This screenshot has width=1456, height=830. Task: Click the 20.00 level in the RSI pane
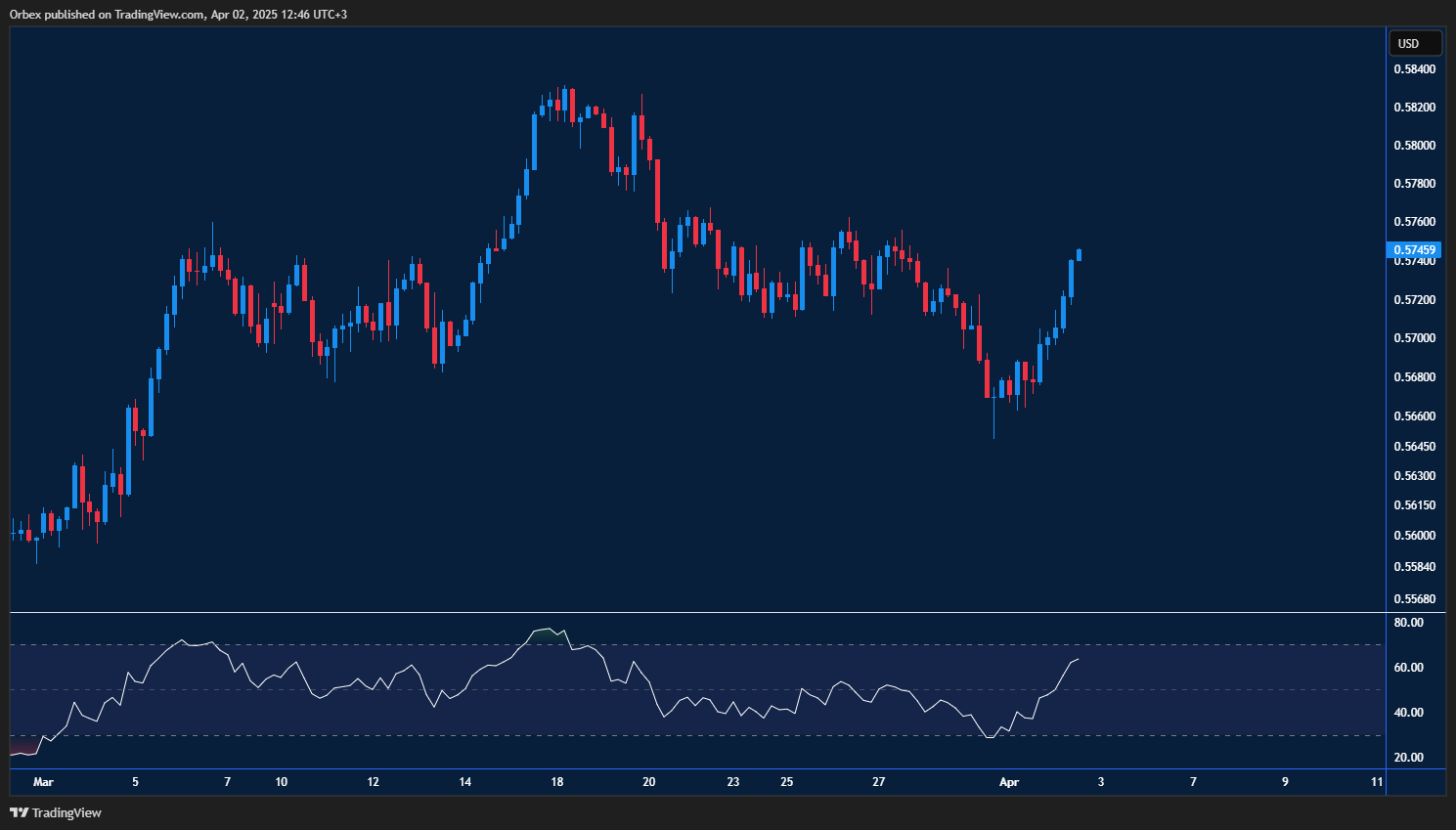tap(1408, 758)
